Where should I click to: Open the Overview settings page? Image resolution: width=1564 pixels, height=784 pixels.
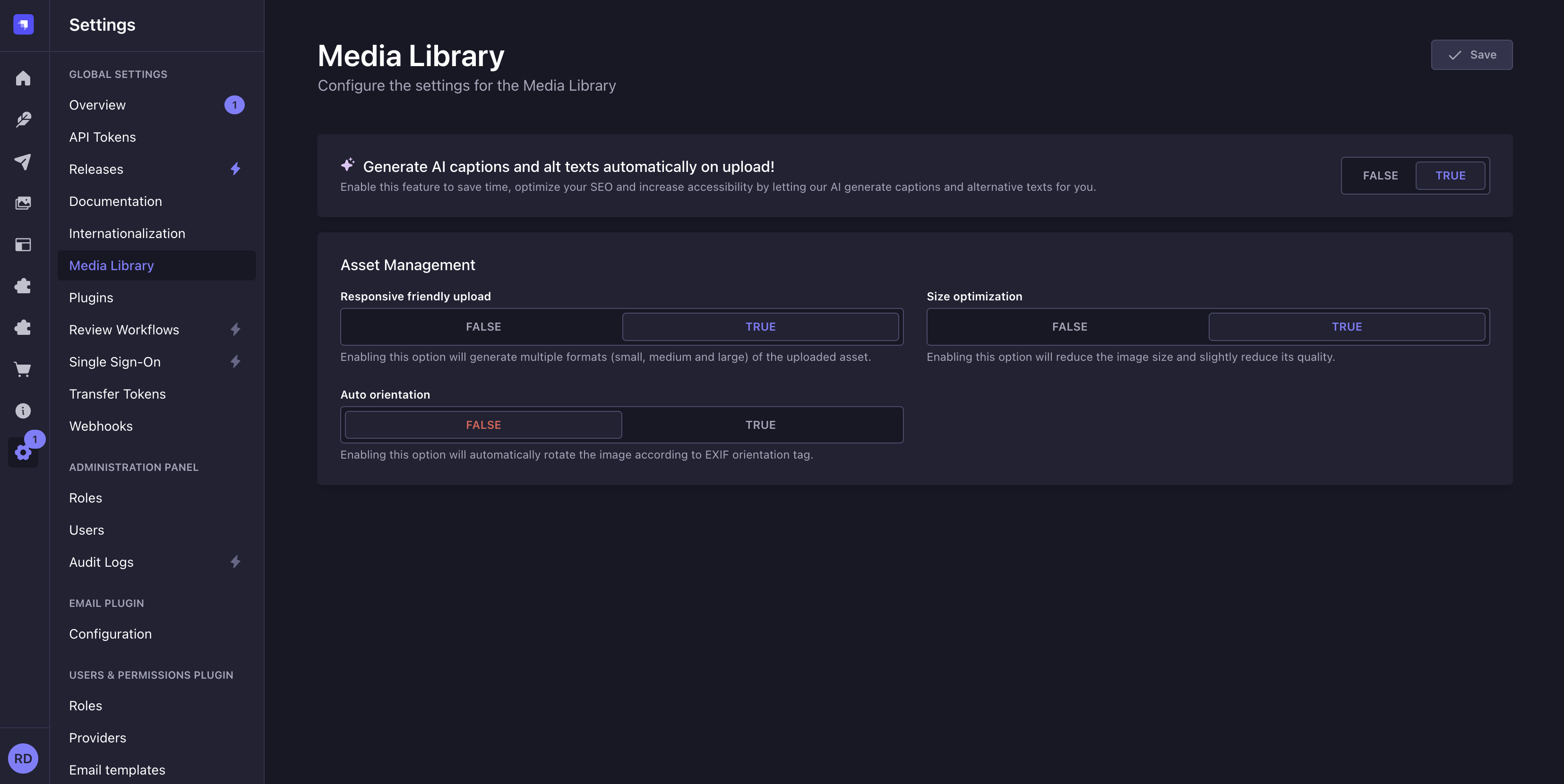pos(97,104)
